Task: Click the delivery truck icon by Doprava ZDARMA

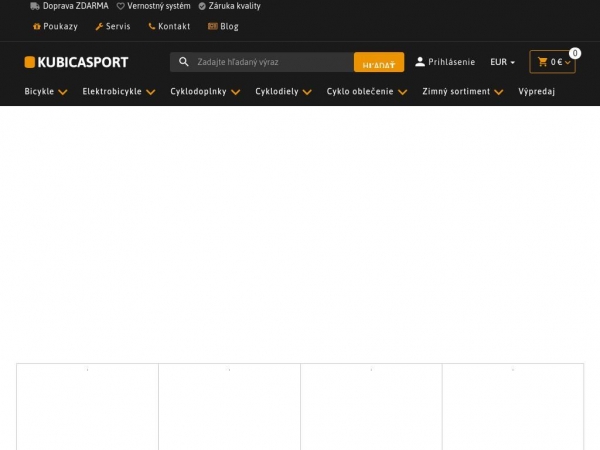Action: pyautogui.click(x=35, y=6)
